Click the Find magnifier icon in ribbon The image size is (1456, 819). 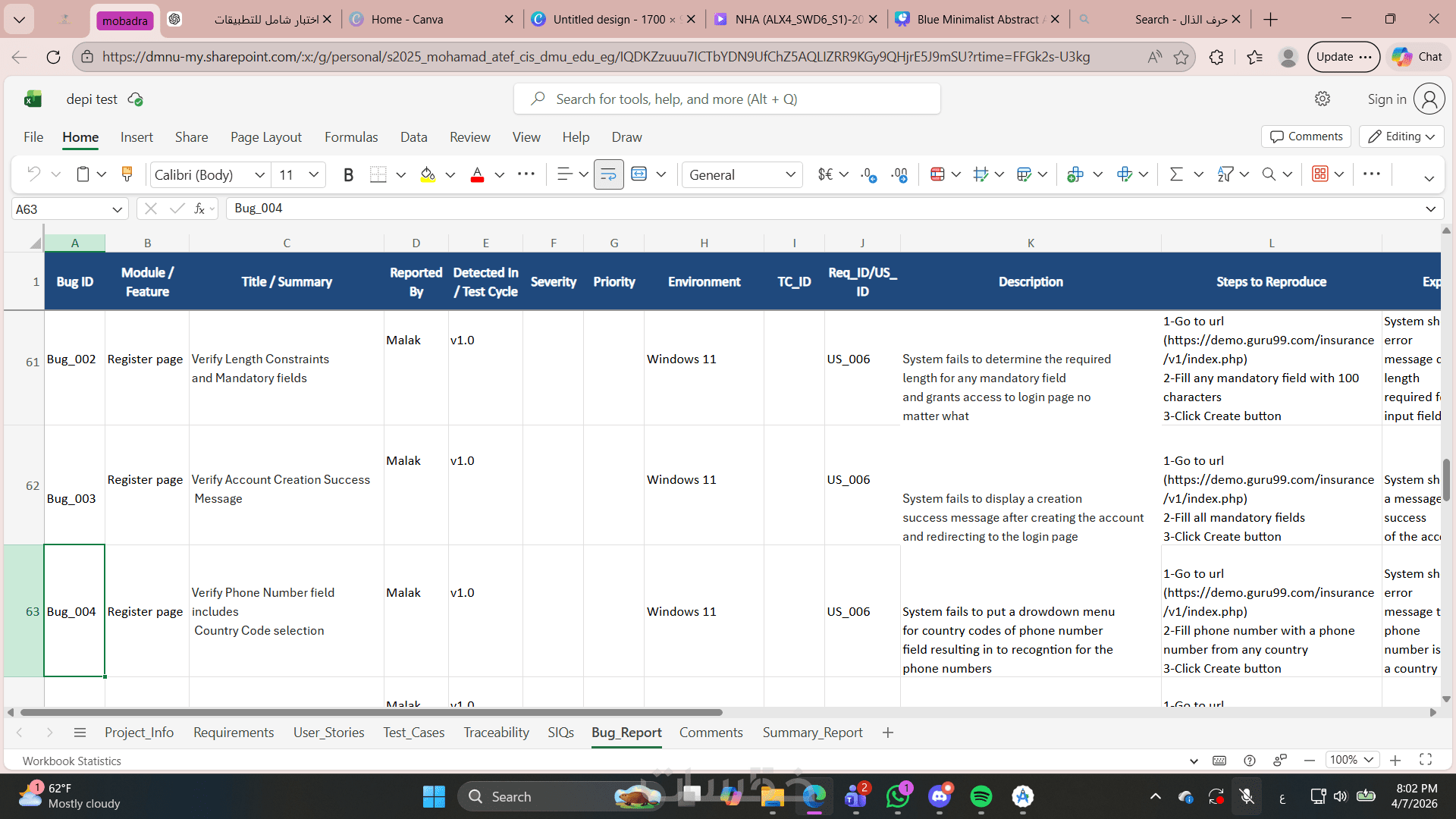click(1269, 174)
